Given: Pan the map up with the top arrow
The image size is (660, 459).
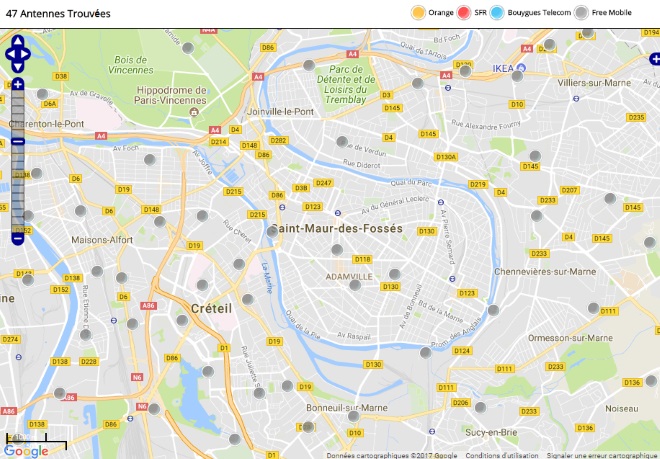Looking at the screenshot, I should (x=18, y=41).
